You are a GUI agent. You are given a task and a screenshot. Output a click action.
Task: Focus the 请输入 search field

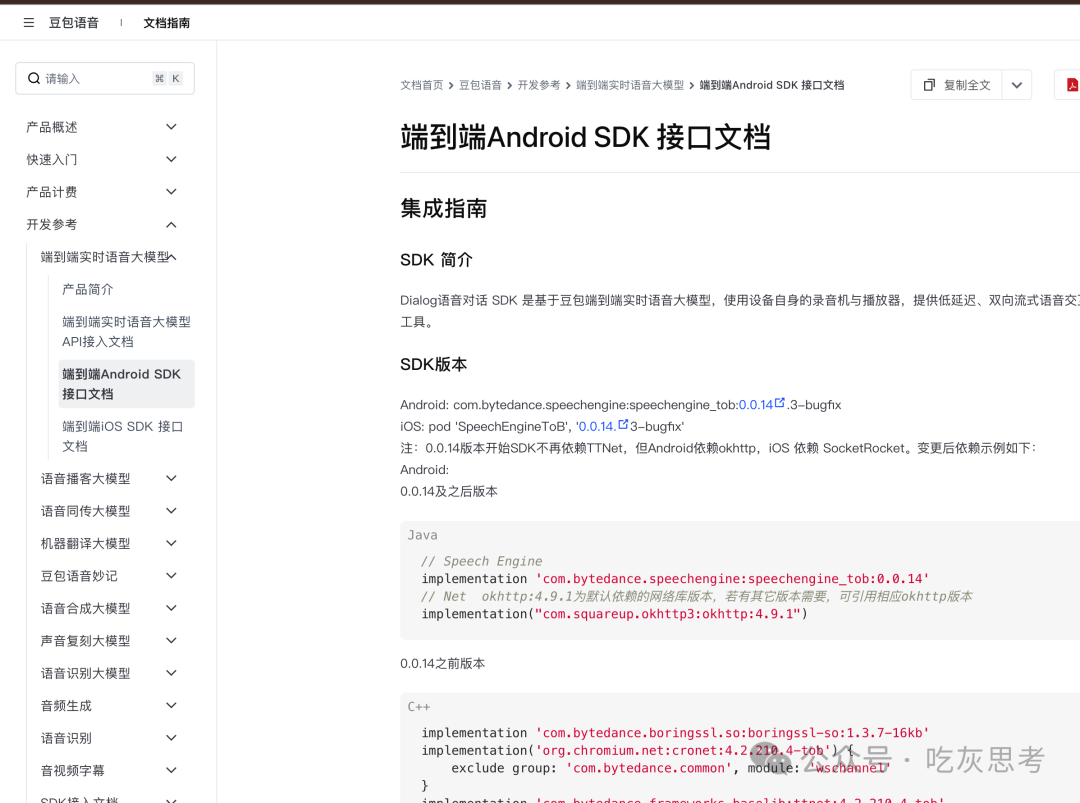(x=105, y=79)
